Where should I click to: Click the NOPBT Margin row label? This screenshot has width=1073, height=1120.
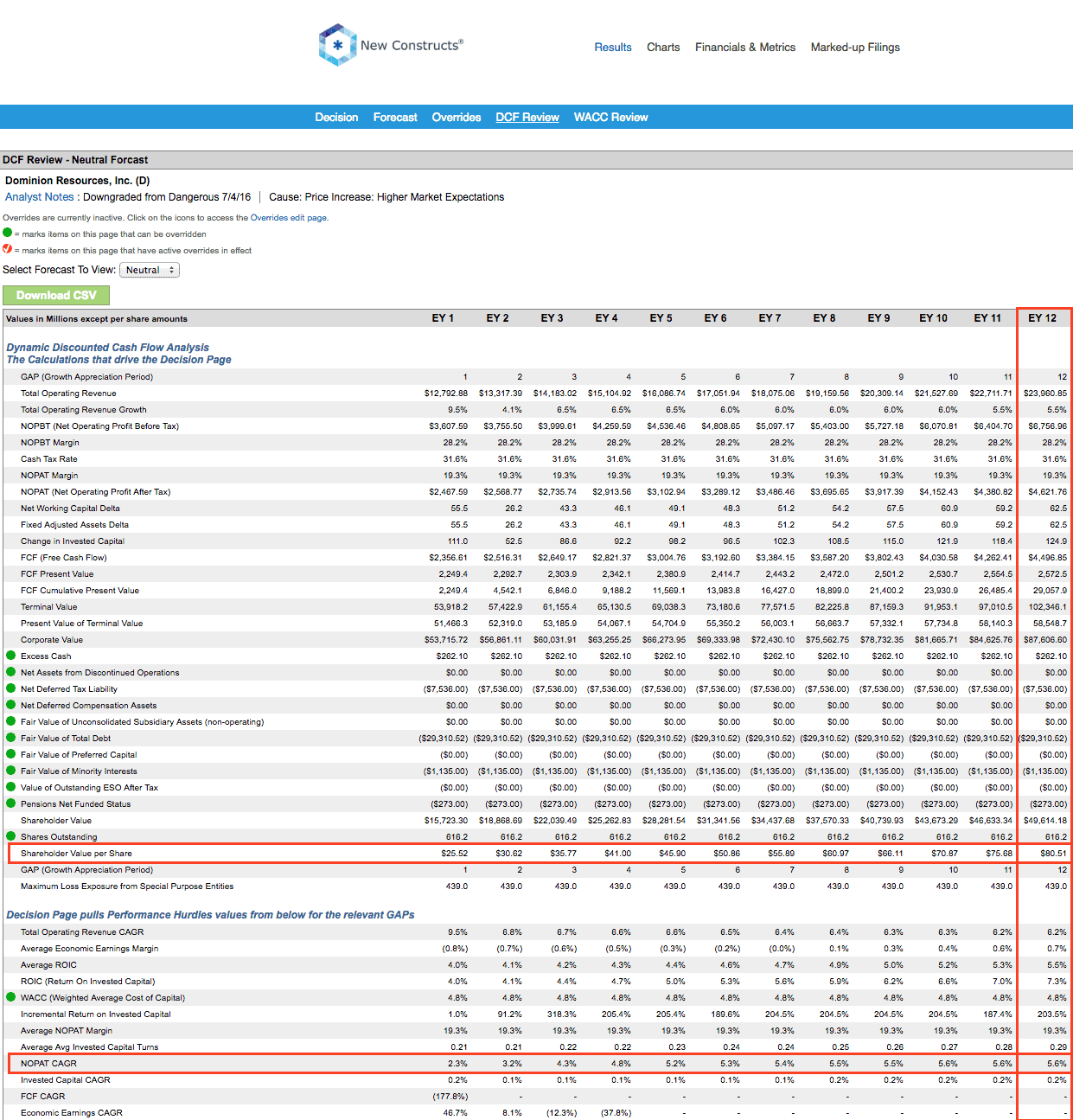click(50, 443)
